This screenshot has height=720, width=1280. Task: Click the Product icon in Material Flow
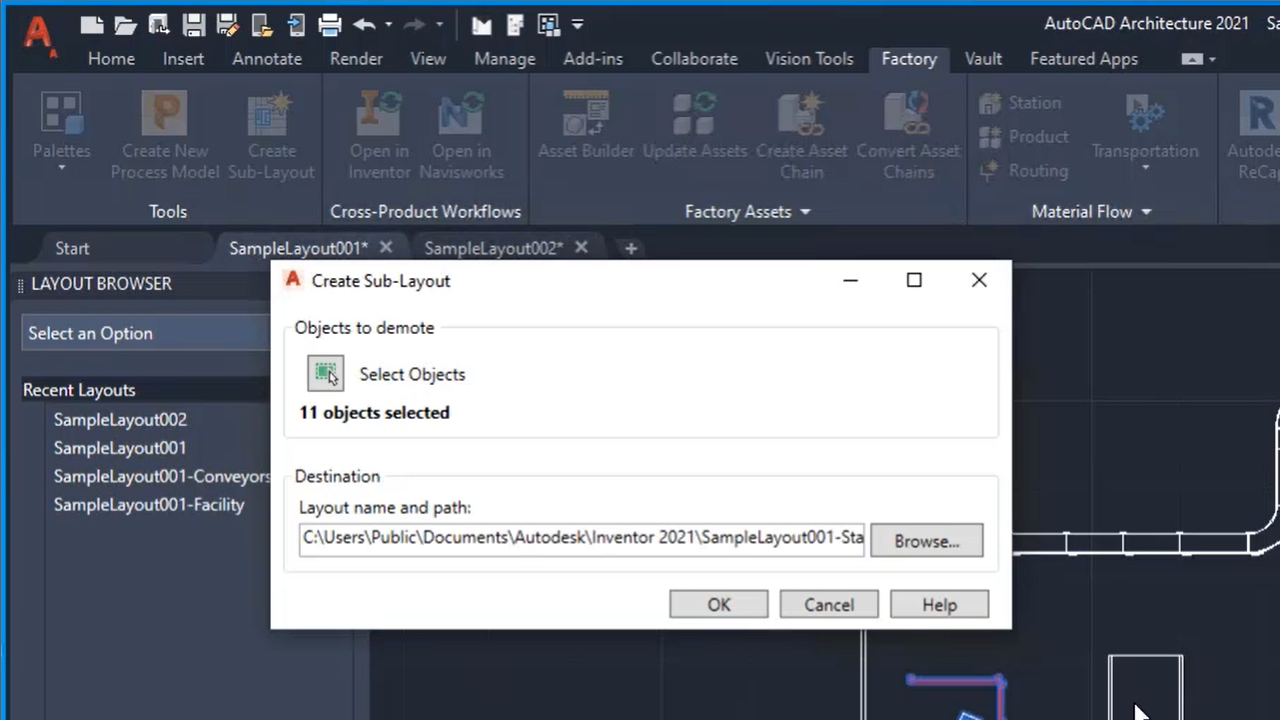click(990, 137)
